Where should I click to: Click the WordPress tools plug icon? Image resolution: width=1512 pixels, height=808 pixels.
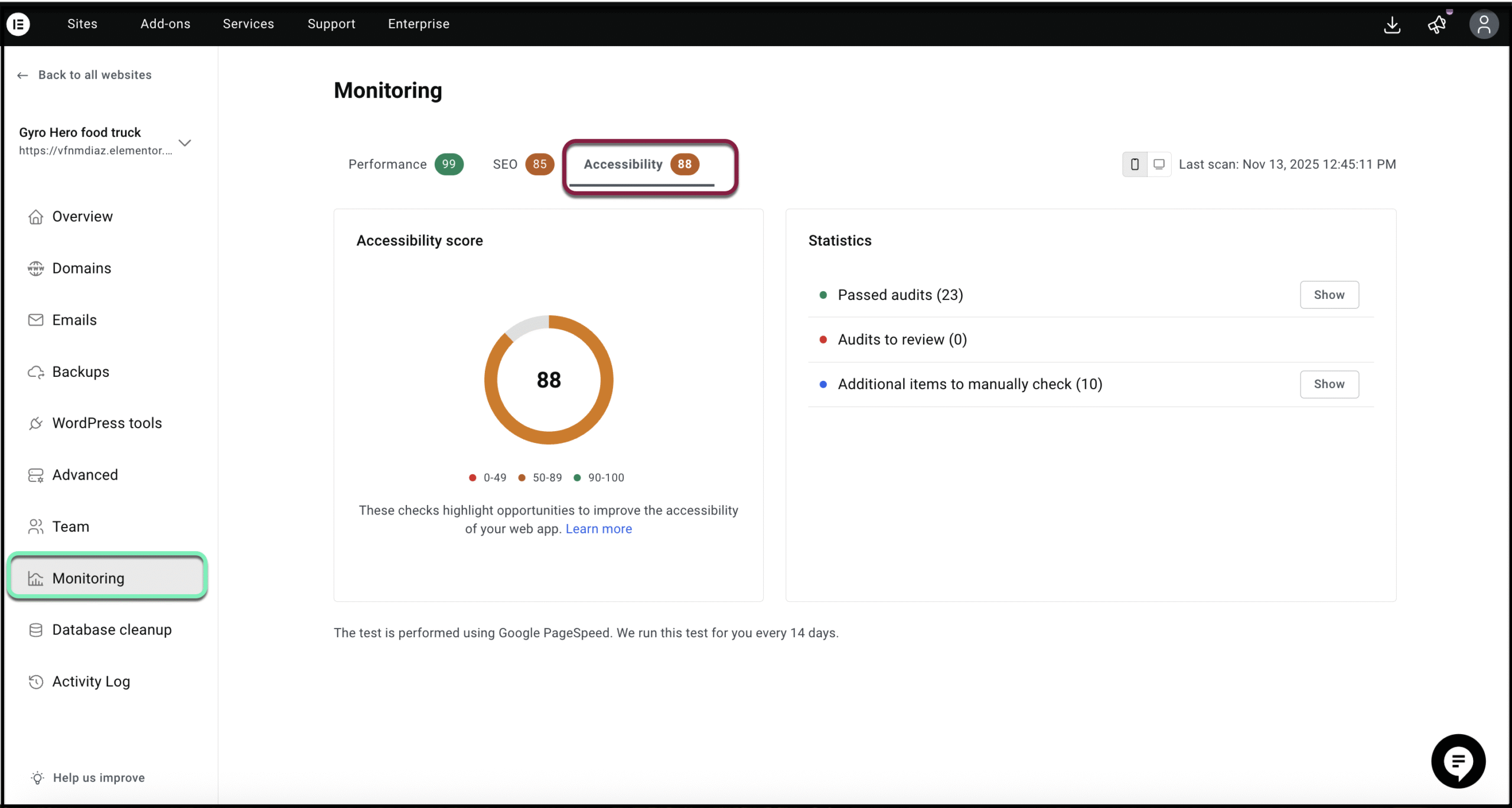(x=35, y=423)
